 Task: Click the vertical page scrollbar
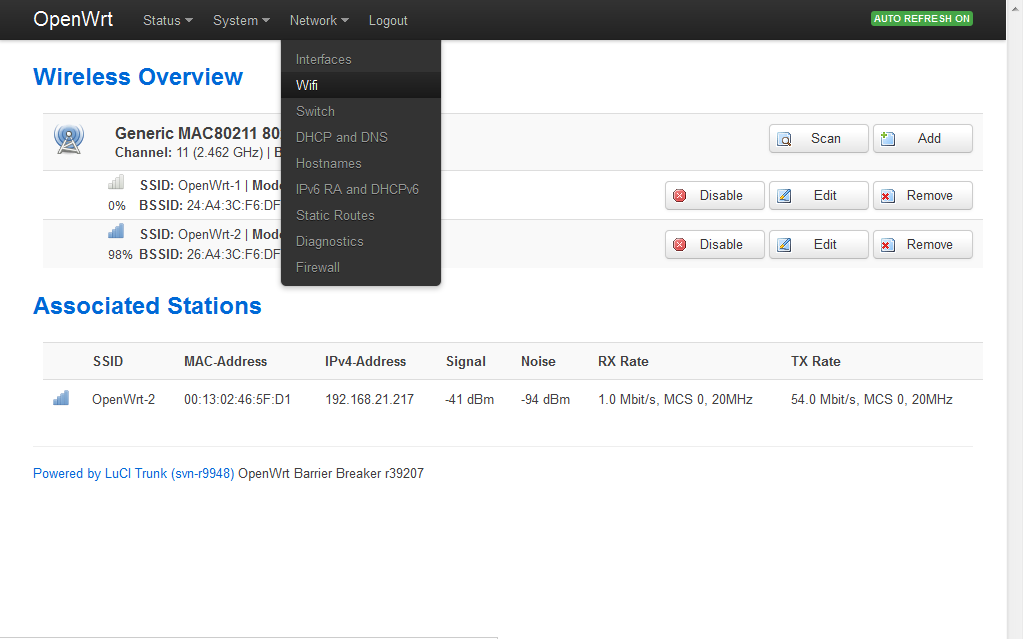pos(1015,319)
